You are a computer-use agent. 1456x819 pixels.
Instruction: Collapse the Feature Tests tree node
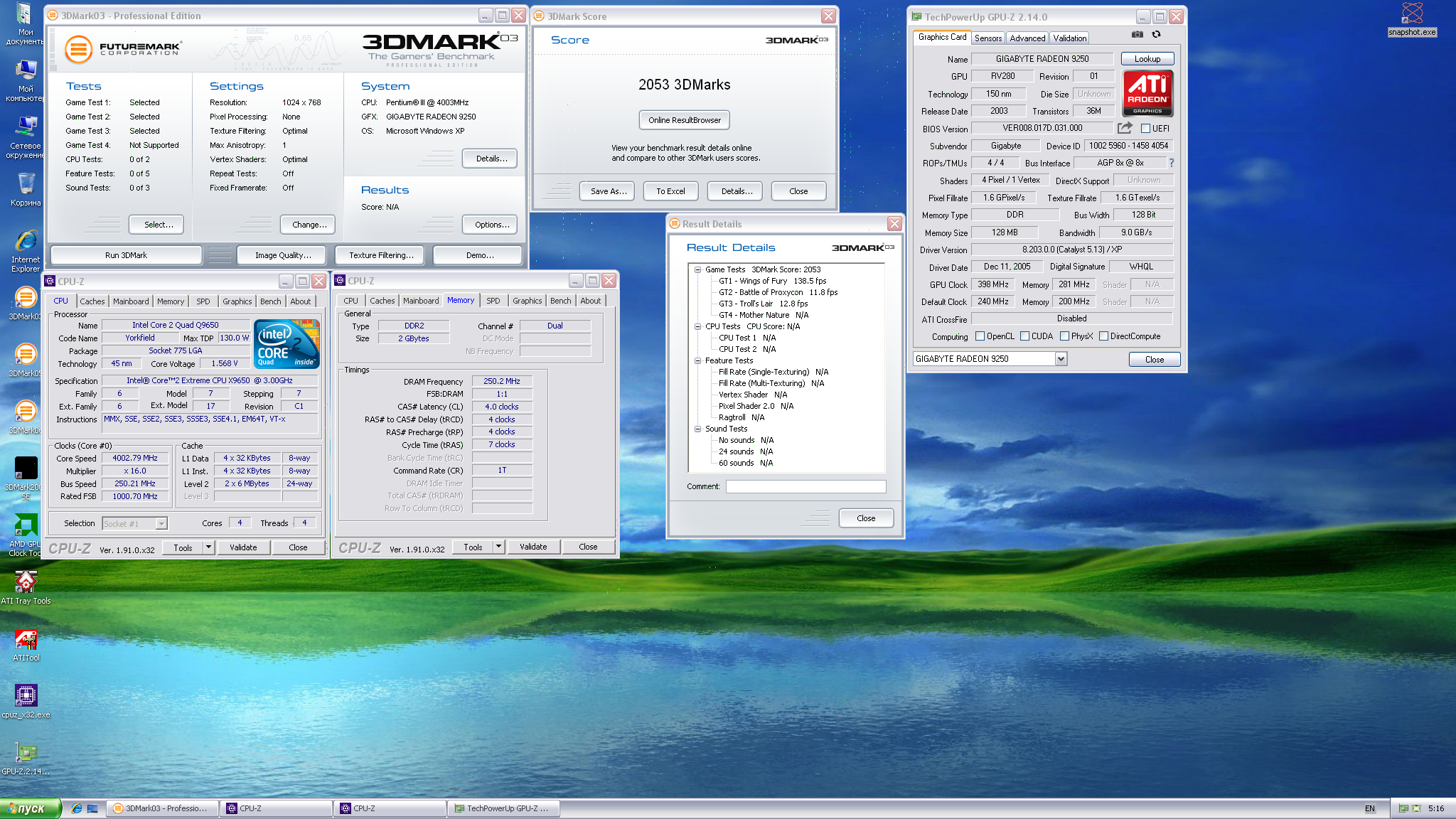coord(697,360)
